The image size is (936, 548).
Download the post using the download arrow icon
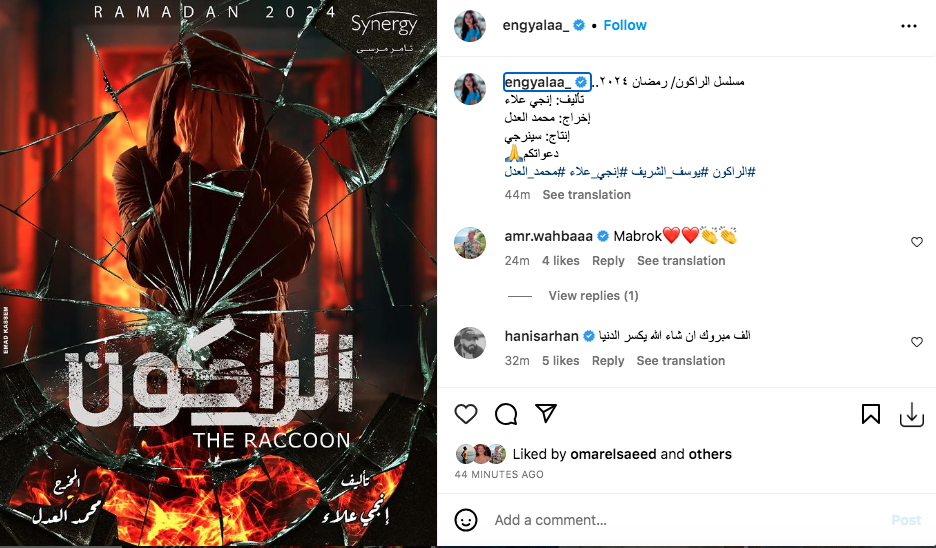pyautogui.click(x=912, y=414)
